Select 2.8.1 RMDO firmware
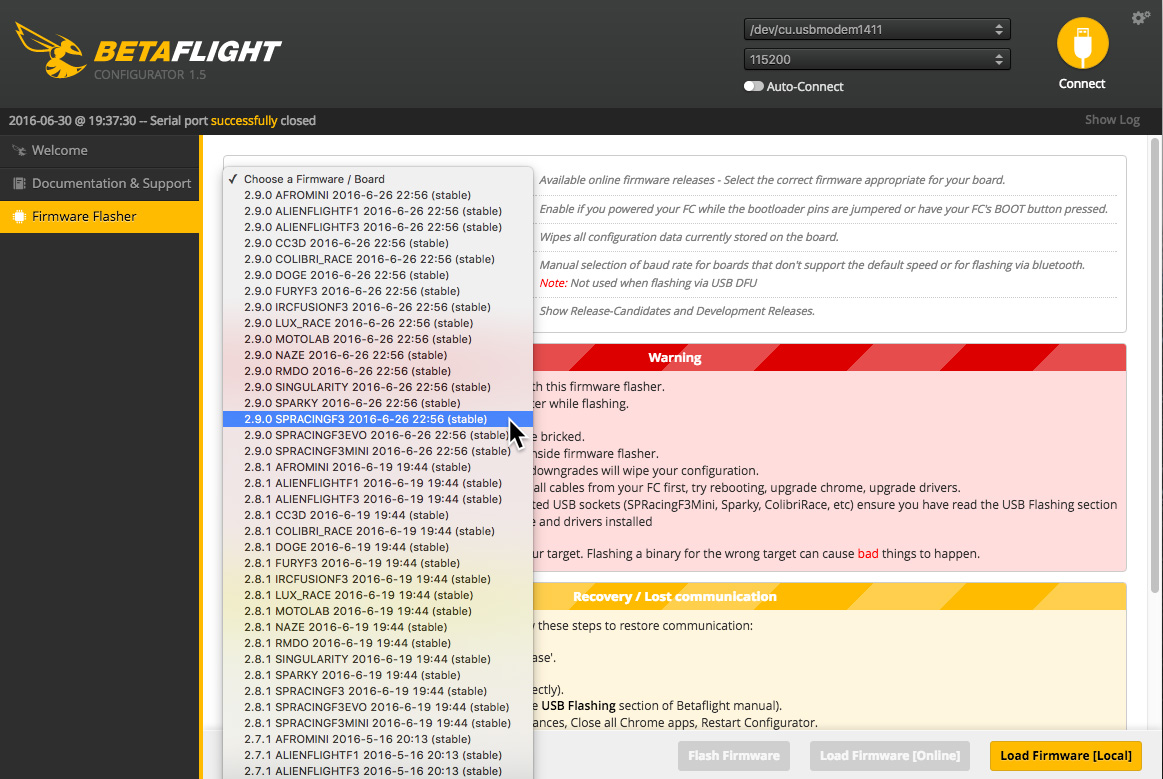The width and height of the screenshot is (1163, 779). coord(378,643)
